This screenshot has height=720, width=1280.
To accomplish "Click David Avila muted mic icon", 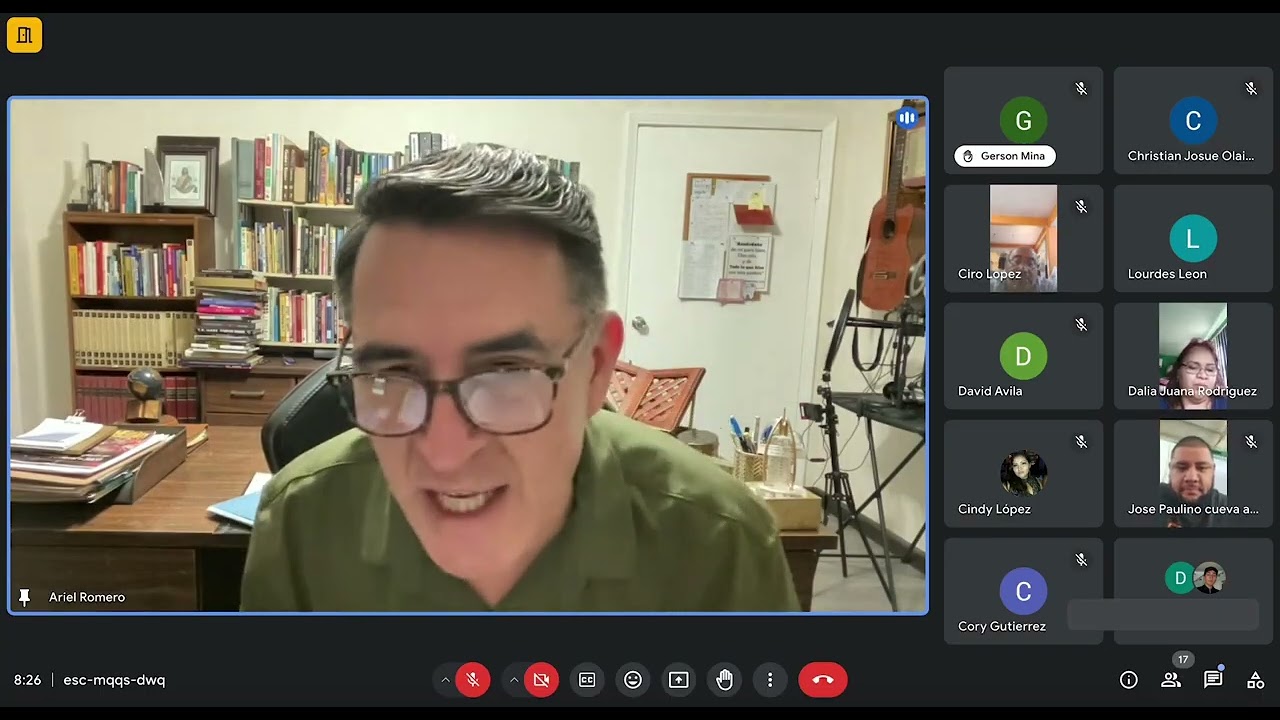I will click(x=1081, y=324).
